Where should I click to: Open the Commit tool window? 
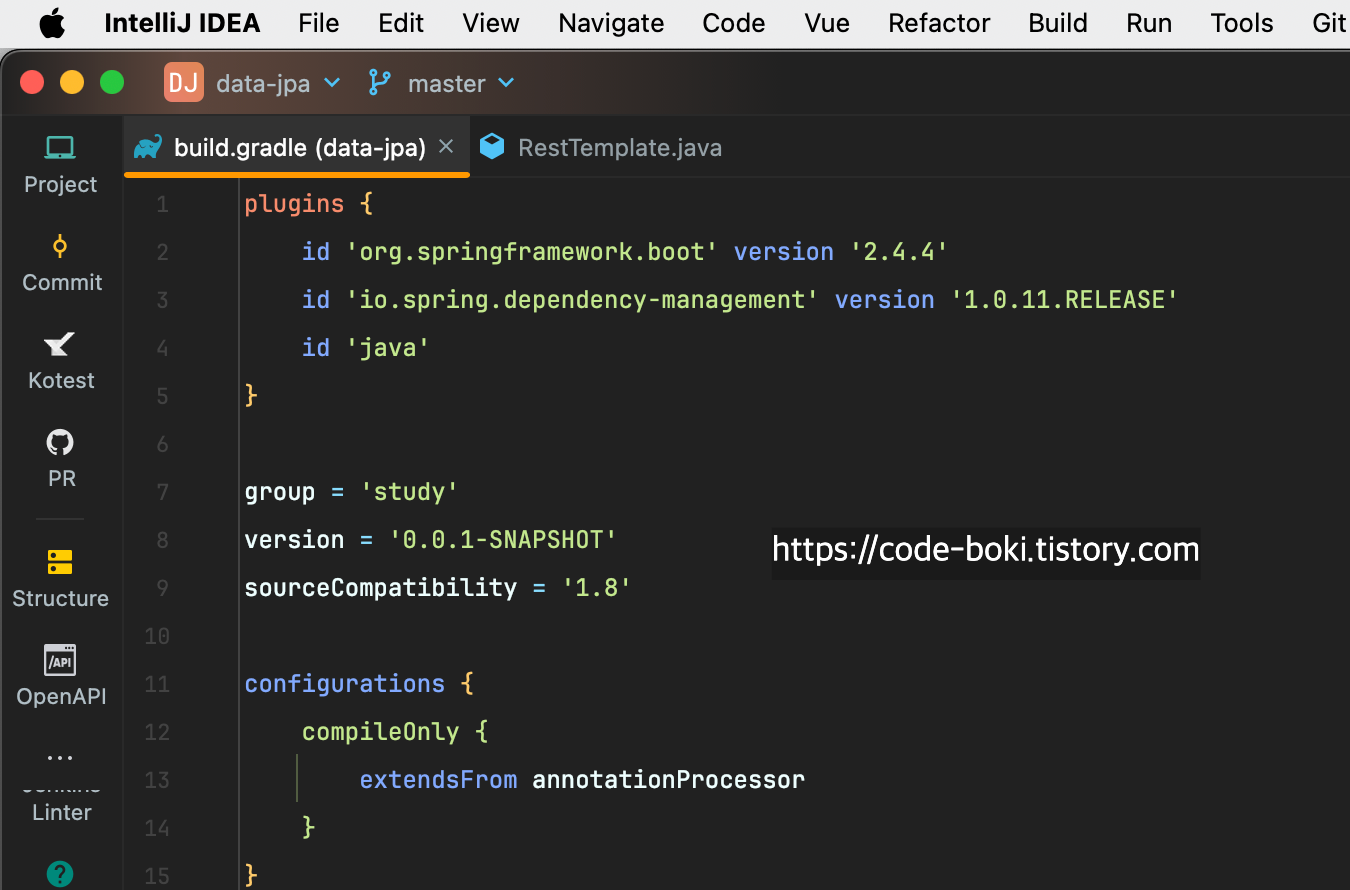click(60, 263)
